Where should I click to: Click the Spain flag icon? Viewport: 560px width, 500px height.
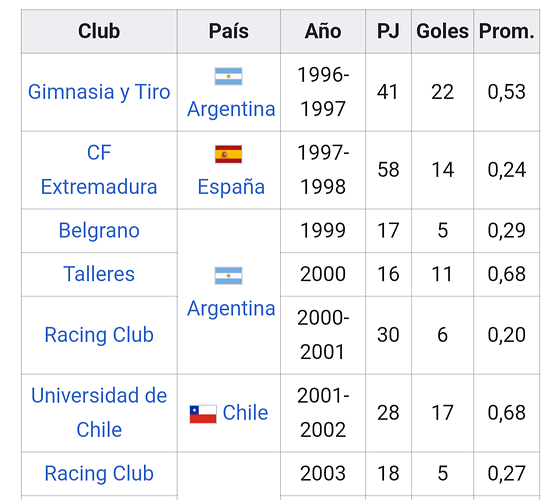tap(229, 154)
